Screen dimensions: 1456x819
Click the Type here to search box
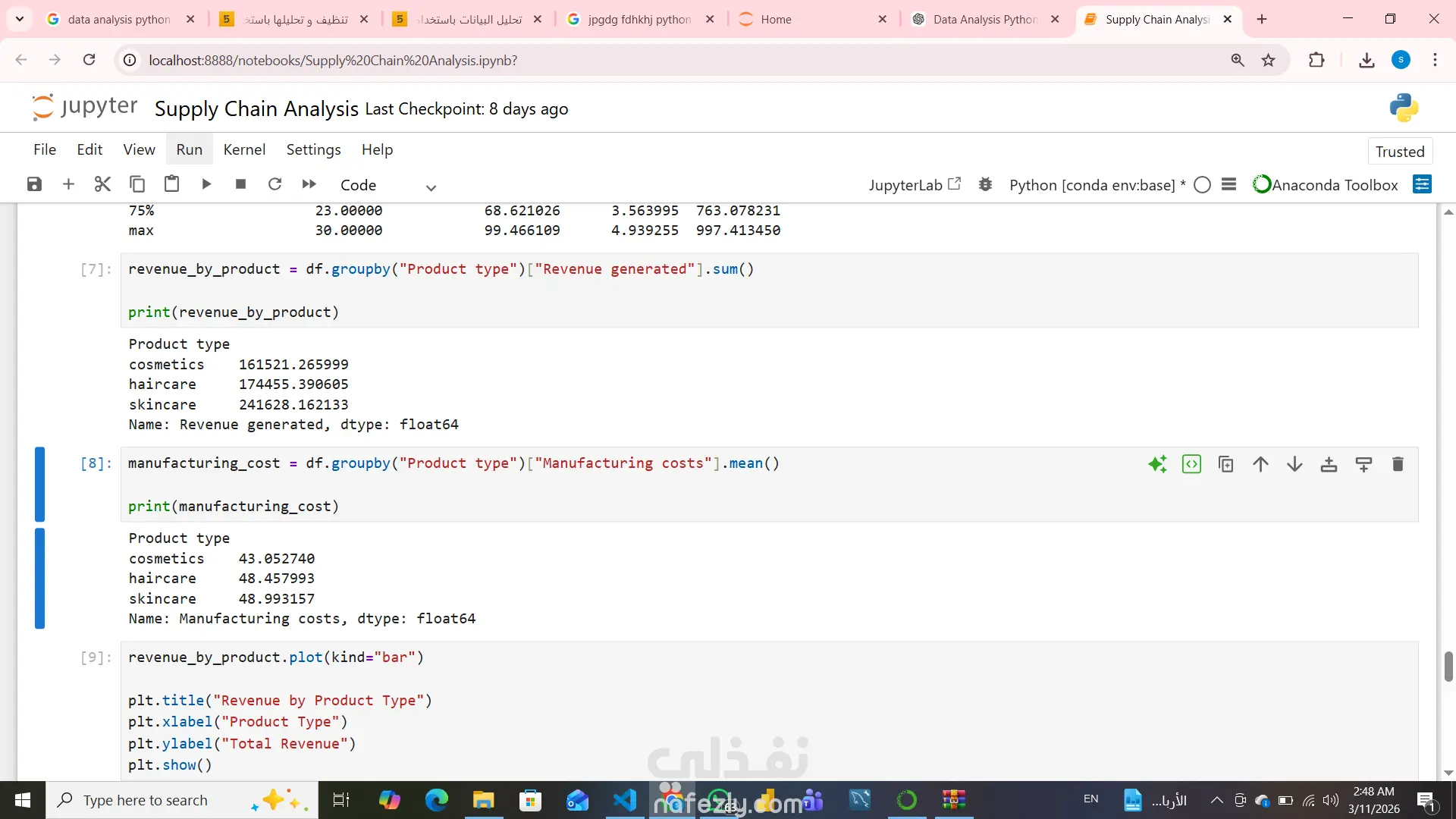pyautogui.click(x=182, y=800)
